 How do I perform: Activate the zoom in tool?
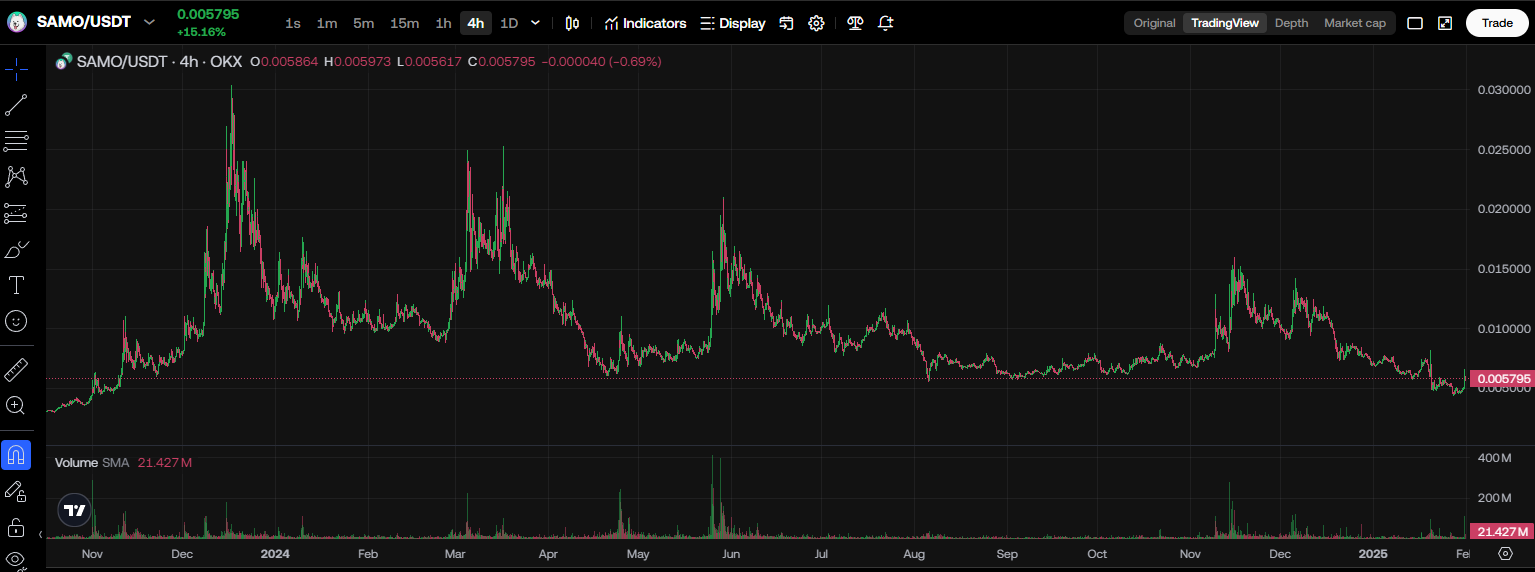click(x=16, y=405)
